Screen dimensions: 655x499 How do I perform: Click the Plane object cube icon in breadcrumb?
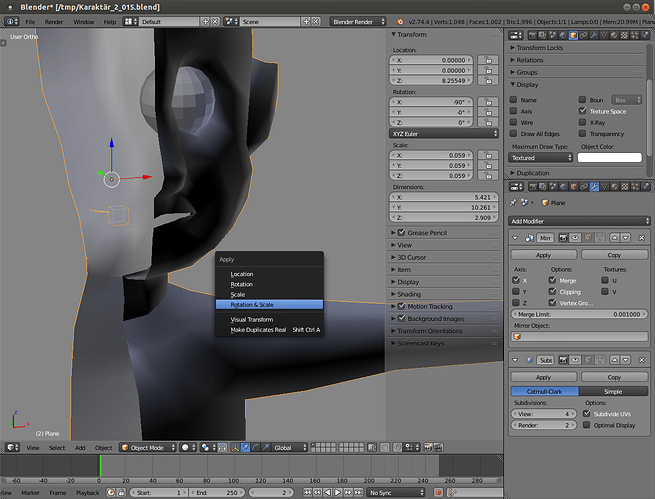[545, 203]
